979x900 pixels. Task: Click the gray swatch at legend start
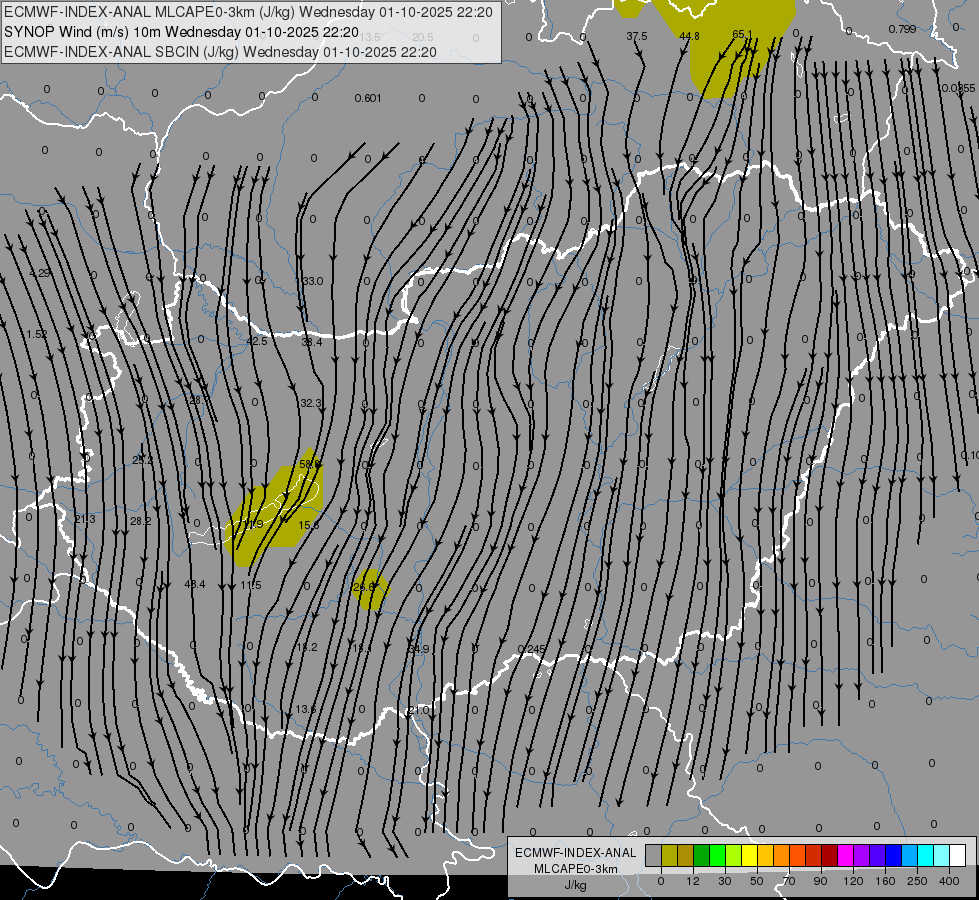click(x=653, y=855)
